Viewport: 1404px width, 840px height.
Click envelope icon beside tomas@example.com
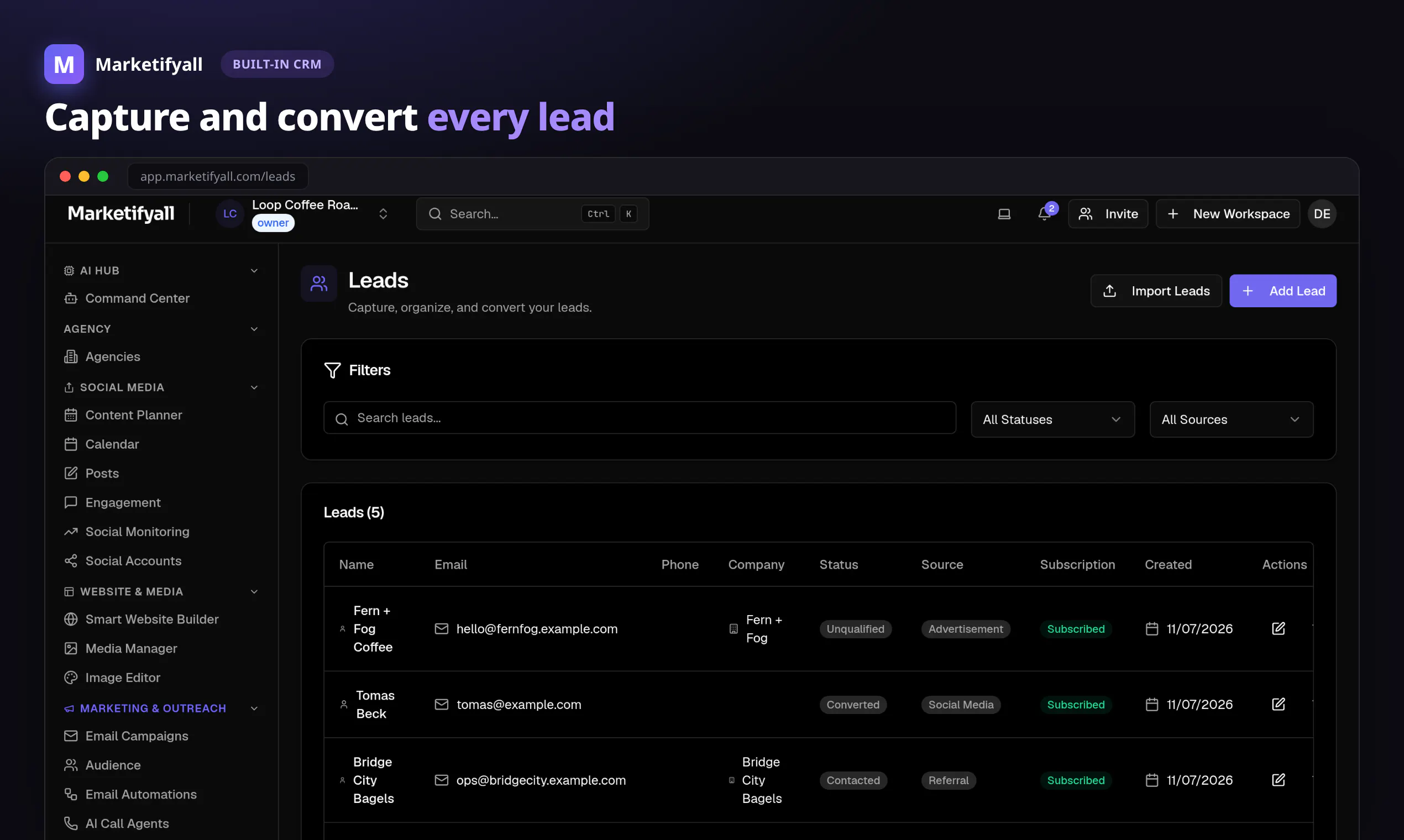coord(442,705)
